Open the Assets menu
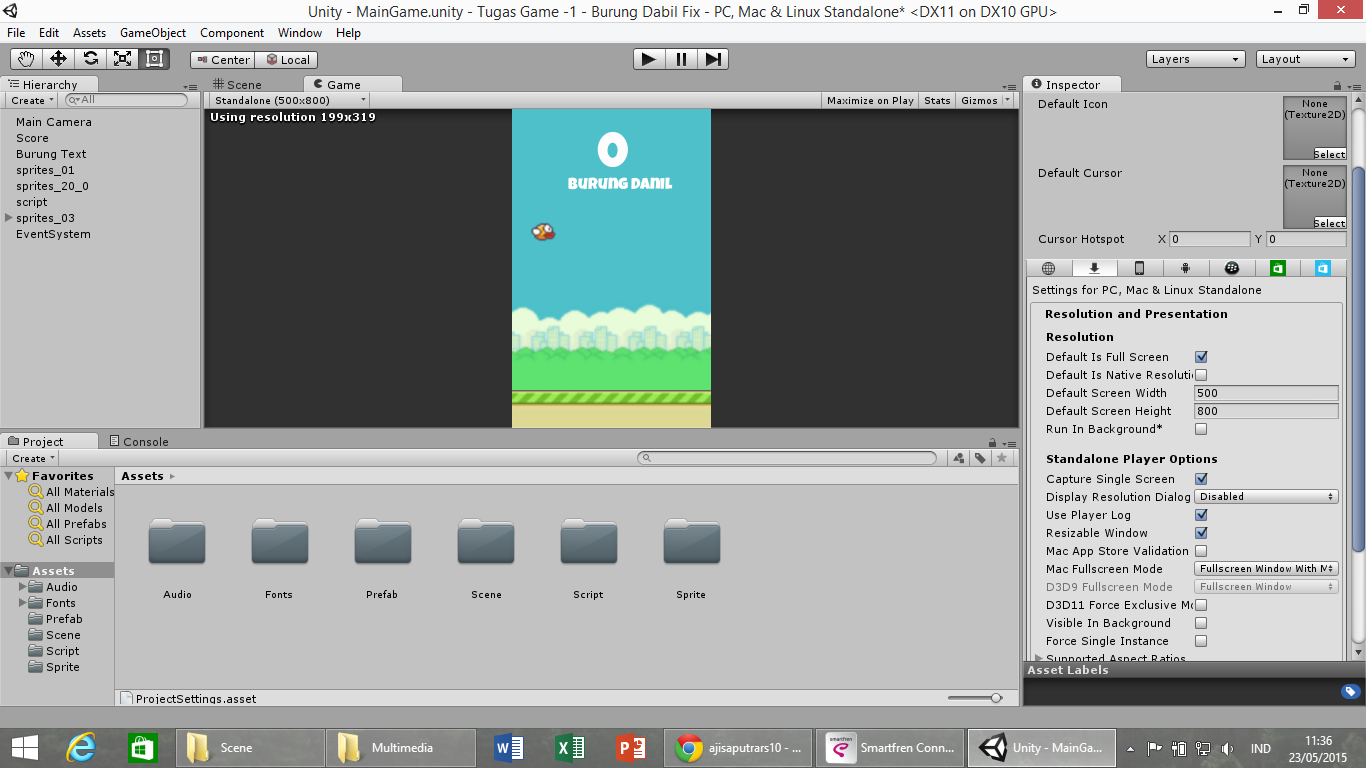Screen dimensions: 1366x768 tap(90, 33)
